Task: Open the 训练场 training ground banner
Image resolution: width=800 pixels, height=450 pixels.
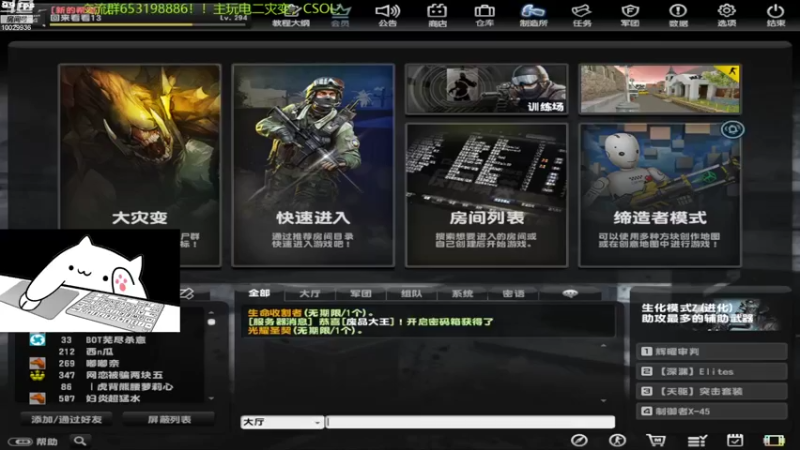Action: 486,89
